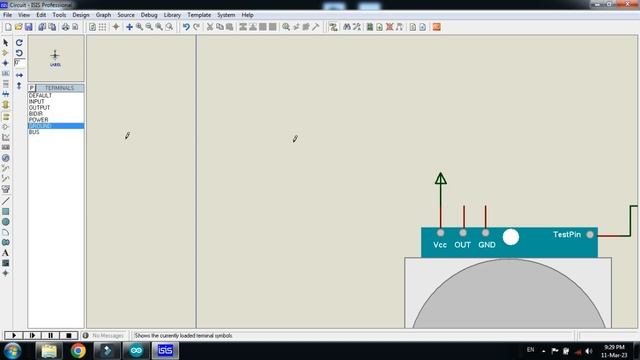640x360 pixels.
Task: Toggle the grid display toolbar icon
Action: click(x=102, y=27)
